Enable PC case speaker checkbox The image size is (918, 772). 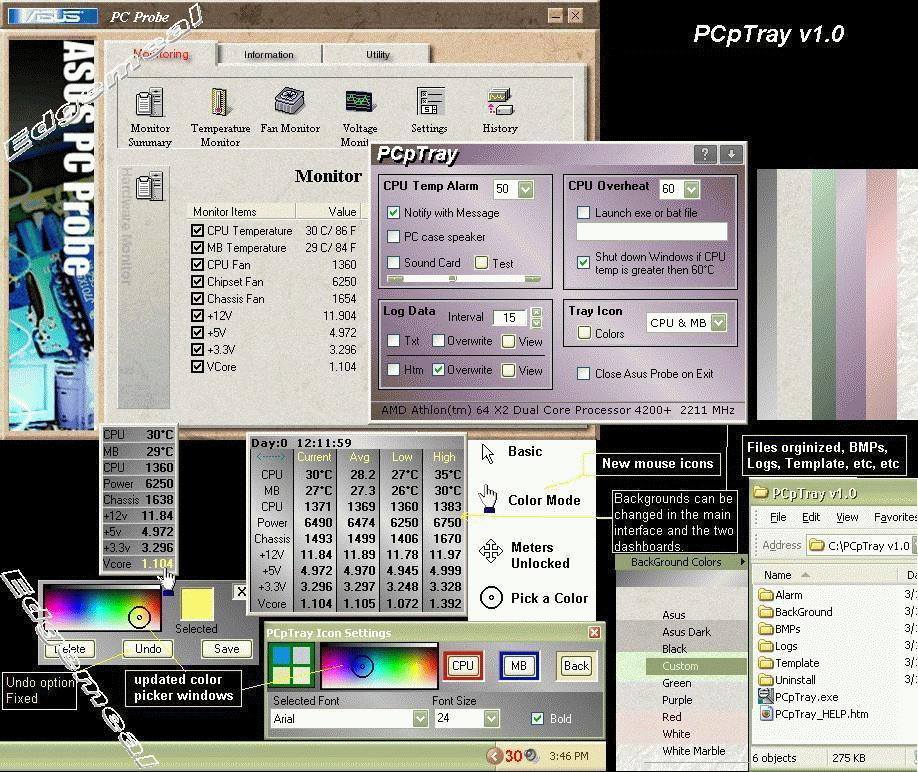tap(393, 236)
